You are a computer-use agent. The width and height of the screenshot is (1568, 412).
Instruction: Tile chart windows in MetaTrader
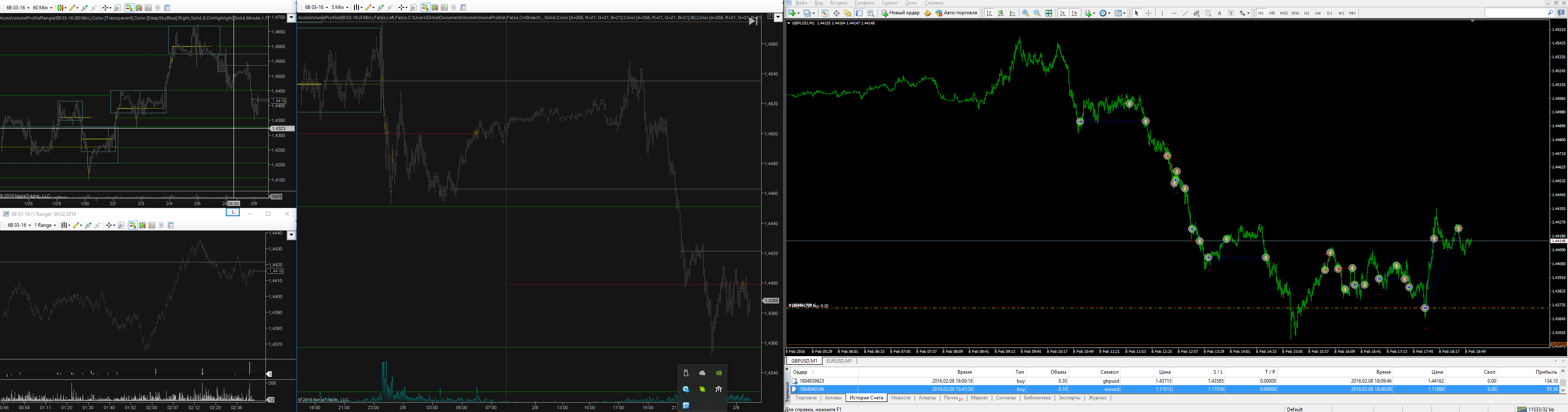coord(1049,13)
